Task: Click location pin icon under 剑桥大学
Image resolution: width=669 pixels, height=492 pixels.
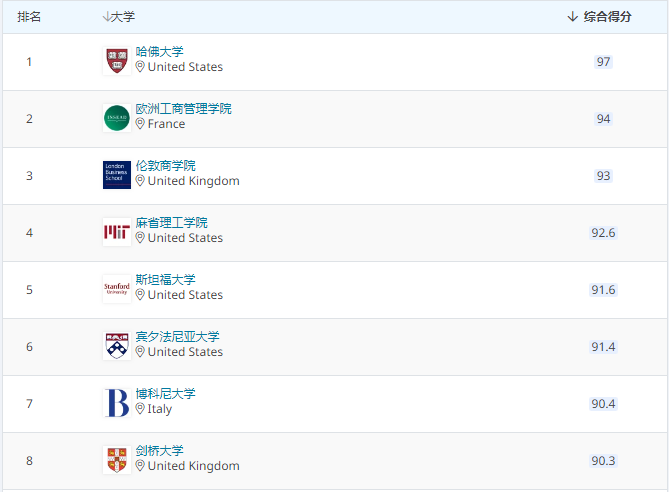Action: [x=140, y=466]
